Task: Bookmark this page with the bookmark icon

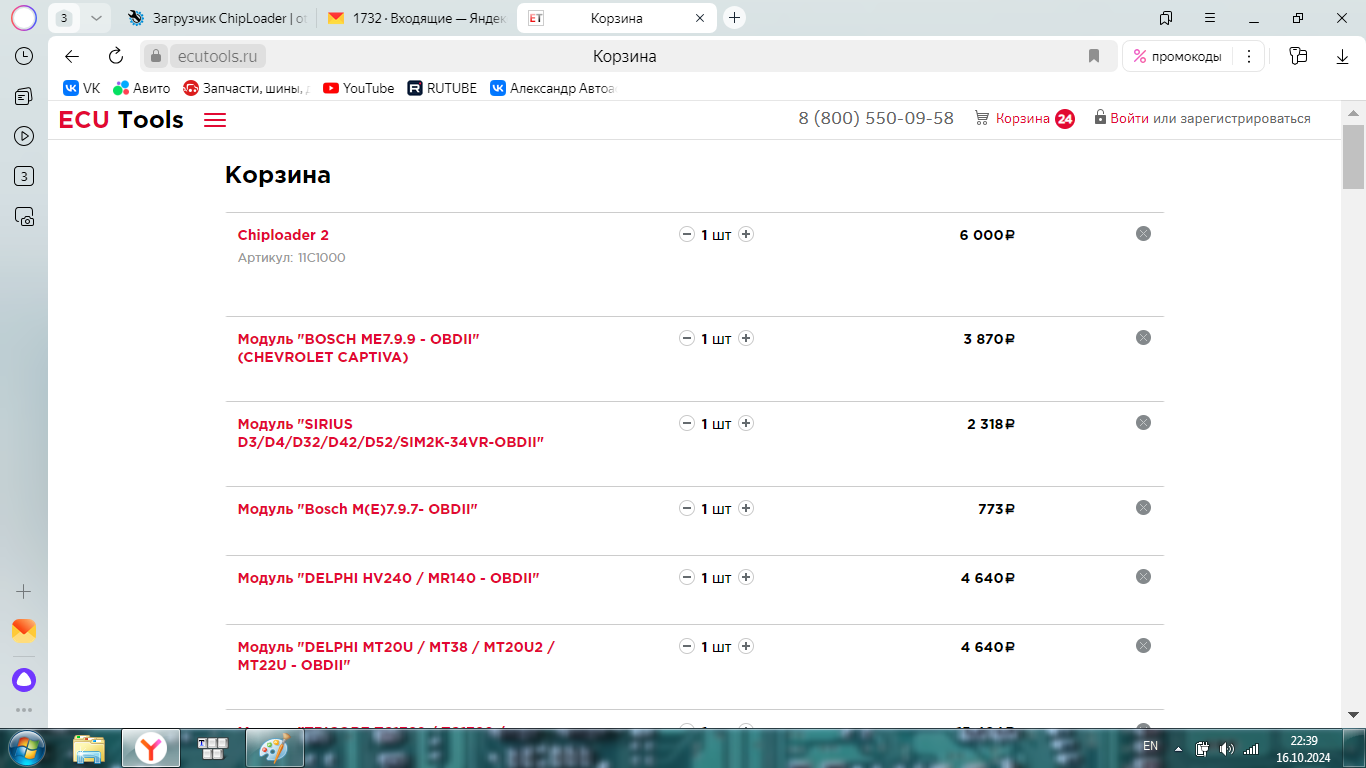Action: tap(1094, 56)
